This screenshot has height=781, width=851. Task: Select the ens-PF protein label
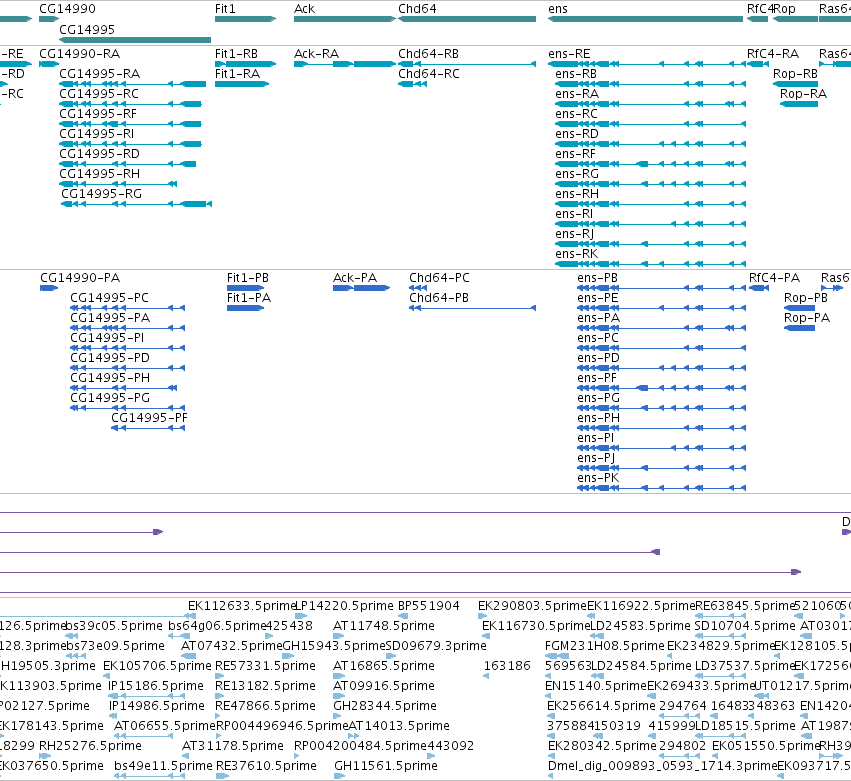(x=597, y=378)
